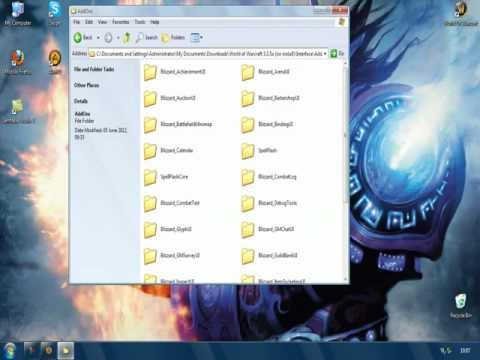Viewport: 480px width, 360px height.
Task: Select the World of Warcraft desktop shortcut
Action: click(461, 14)
